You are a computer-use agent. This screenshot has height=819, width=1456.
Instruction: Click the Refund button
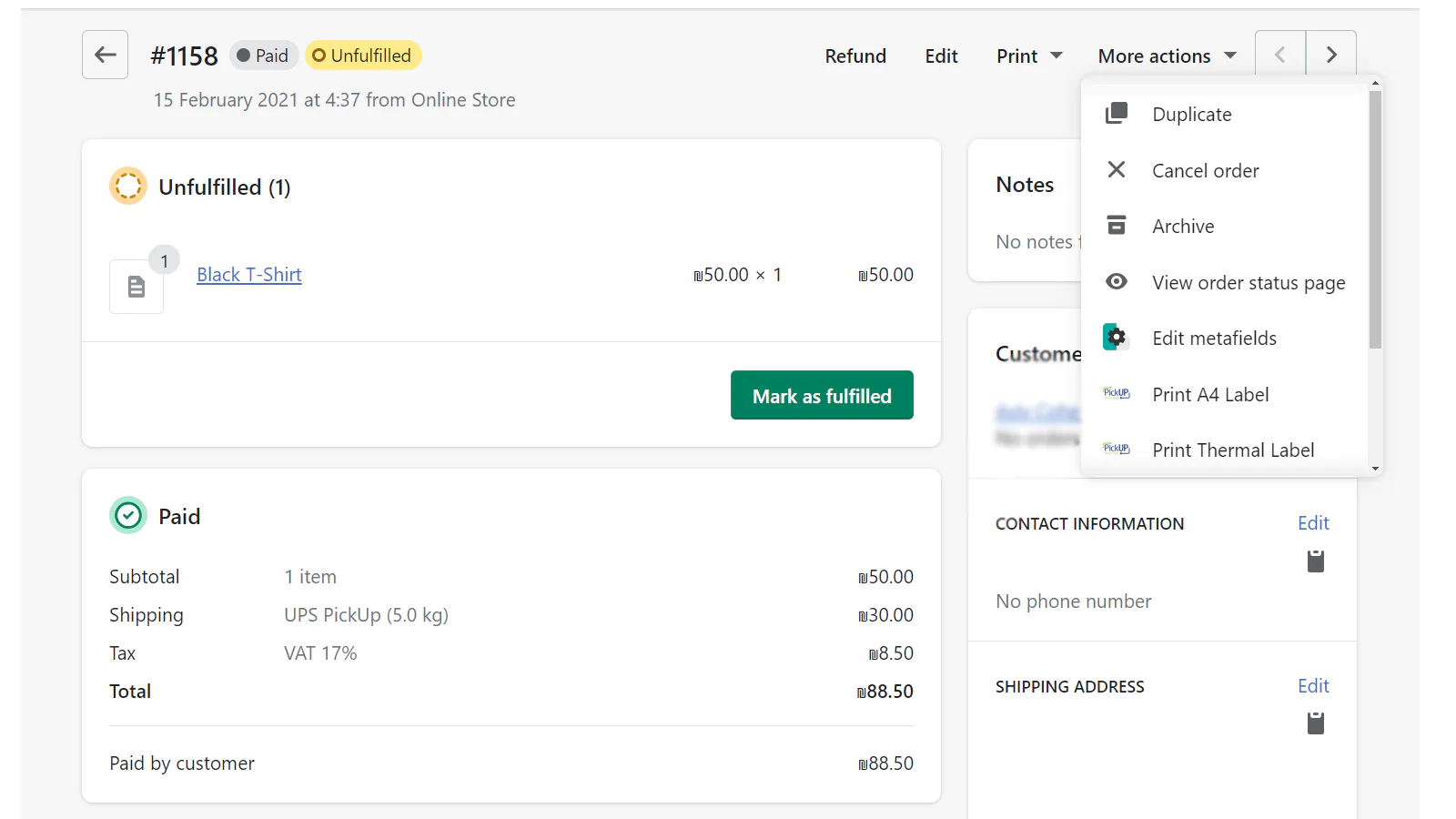(x=854, y=56)
